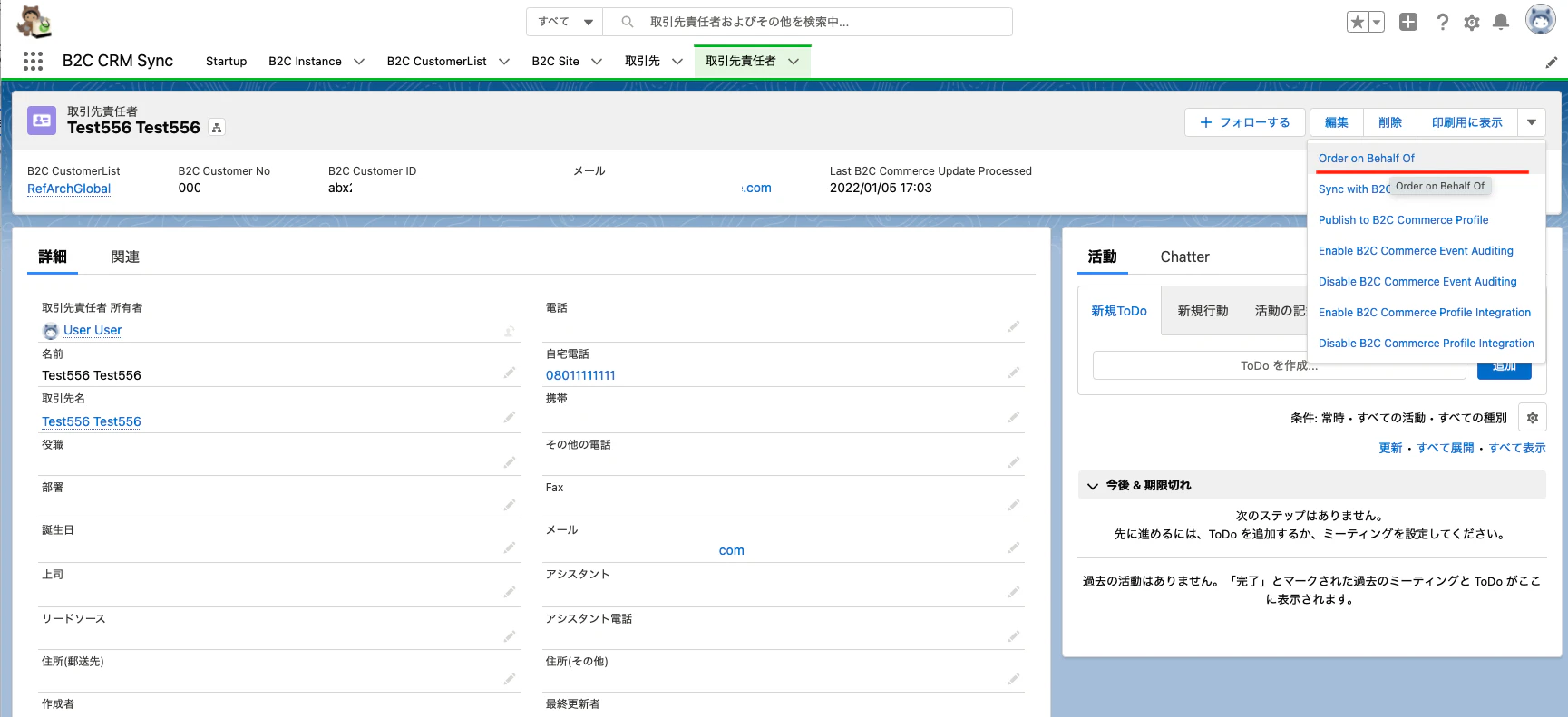
Task: Expand the 取引先責任者 tab chevron
Action: click(794, 62)
